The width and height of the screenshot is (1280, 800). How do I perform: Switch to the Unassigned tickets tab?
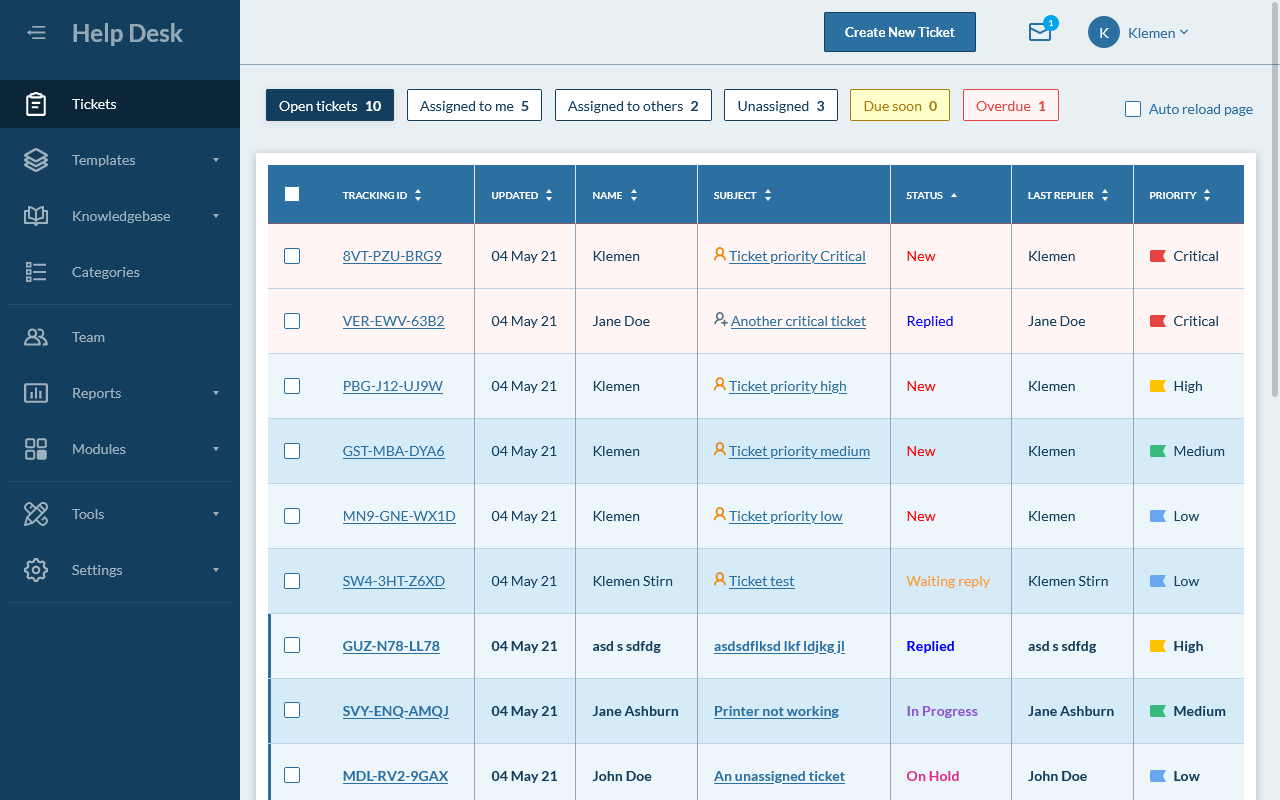click(780, 105)
